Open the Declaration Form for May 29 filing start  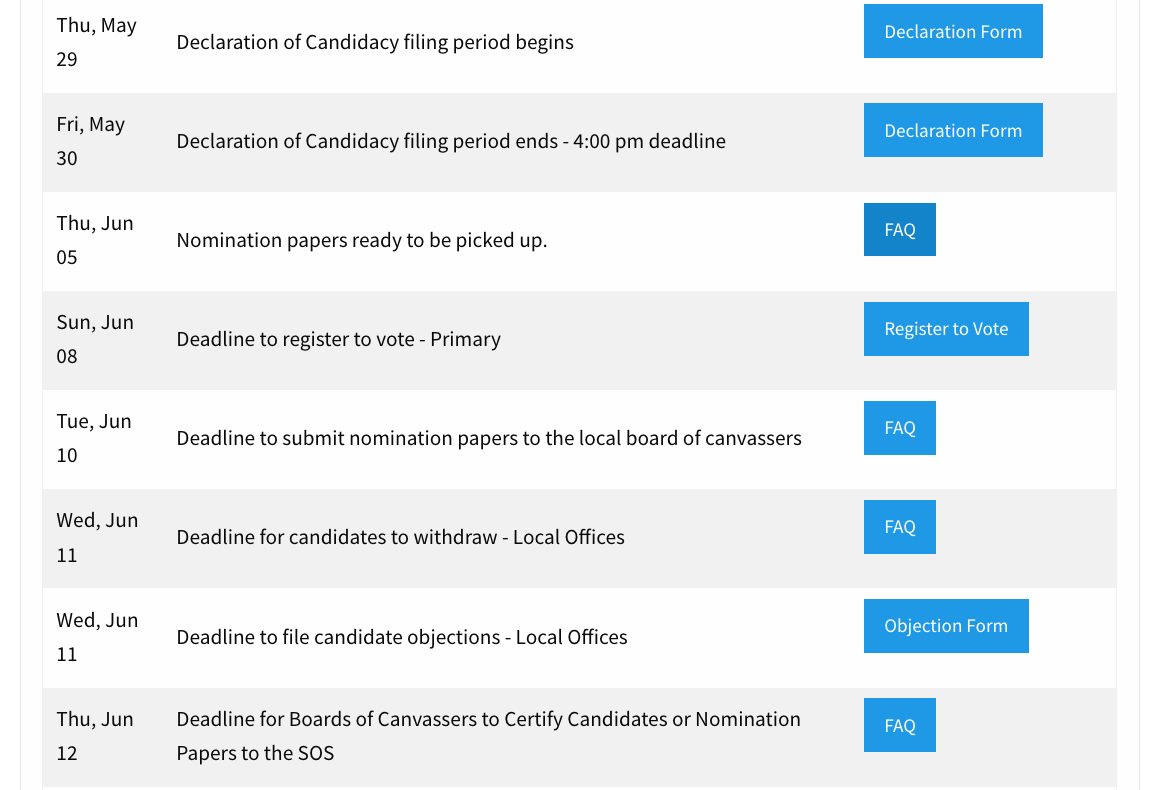click(952, 31)
